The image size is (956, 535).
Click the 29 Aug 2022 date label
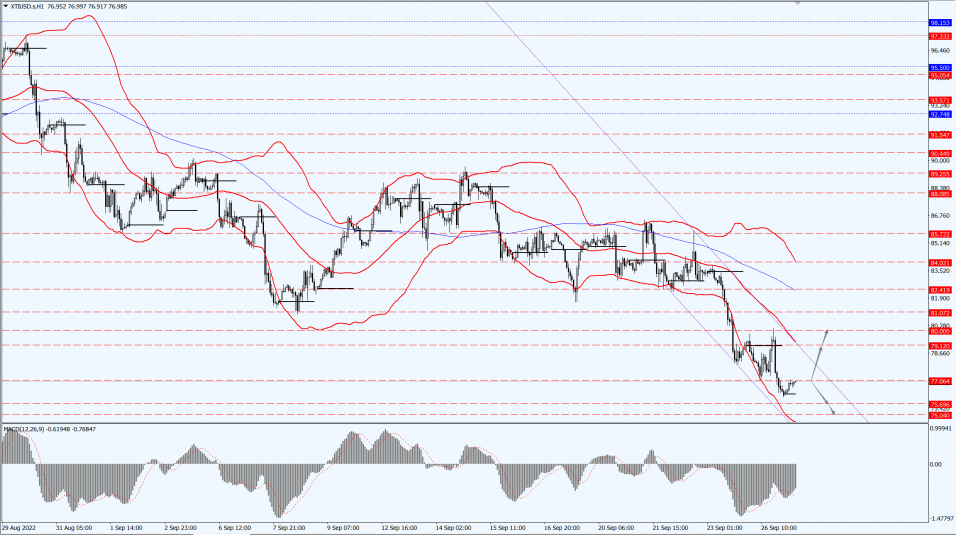18,527
